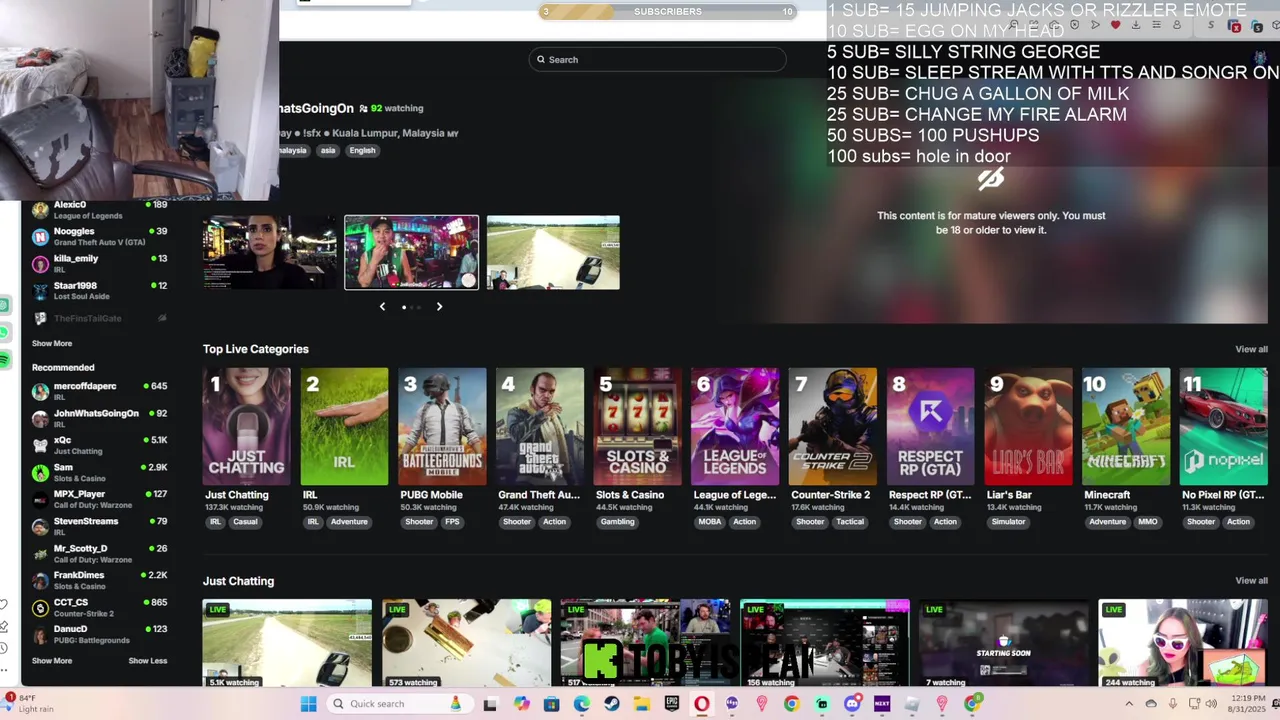Screen dimensions: 1280x720
Task: Open OneDrive cloud icon in the tray
Action: (1151, 704)
